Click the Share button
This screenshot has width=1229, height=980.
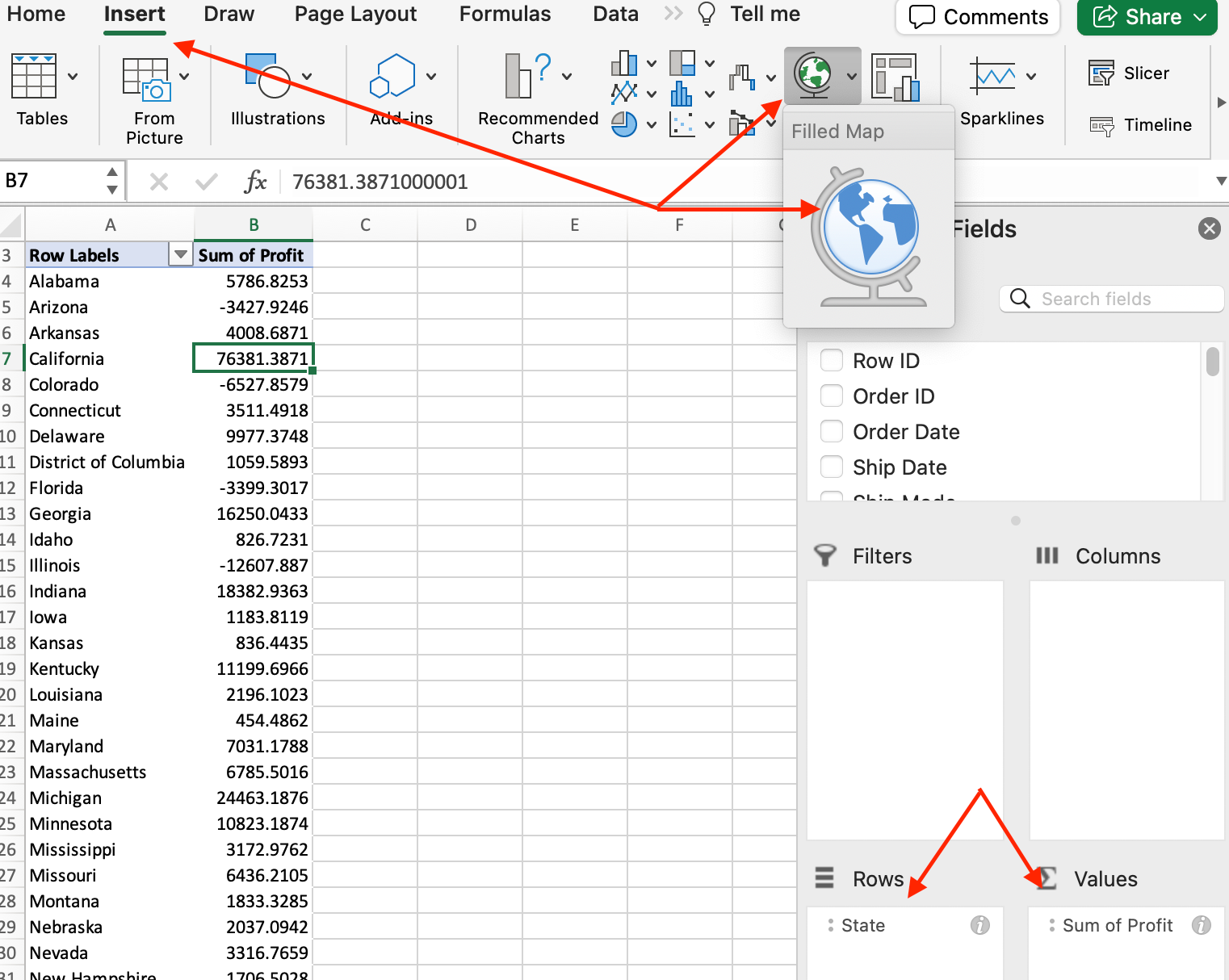1147,17
